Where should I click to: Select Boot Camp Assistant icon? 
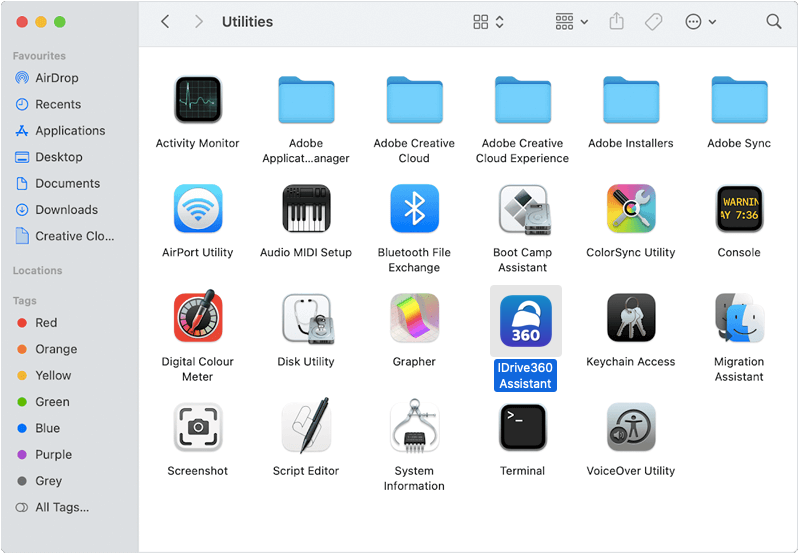coord(523,210)
